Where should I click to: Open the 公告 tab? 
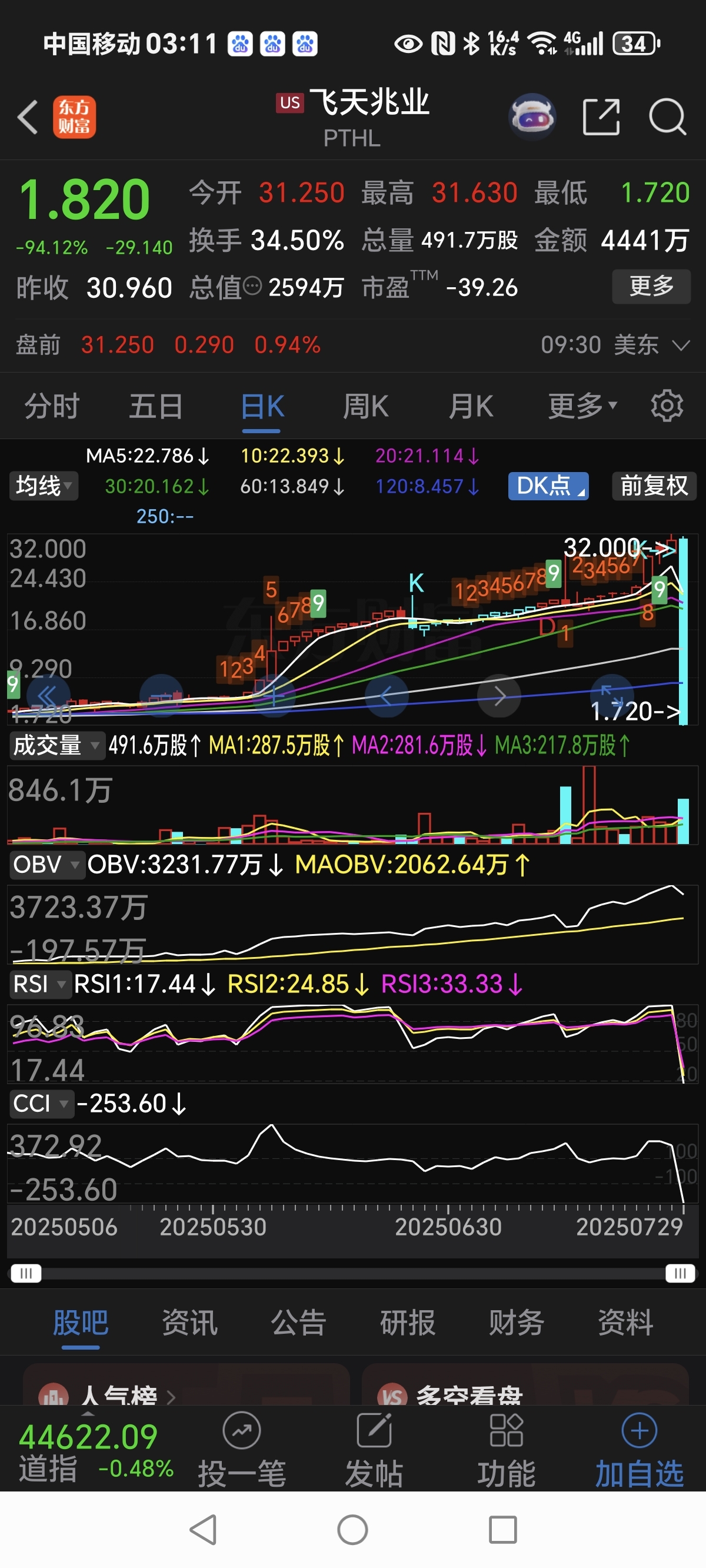tap(298, 1322)
